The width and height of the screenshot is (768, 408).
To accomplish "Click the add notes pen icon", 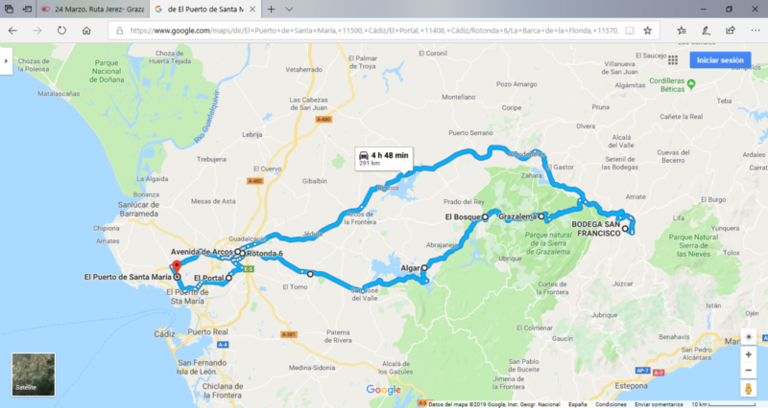I will click(x=706, y=30).
